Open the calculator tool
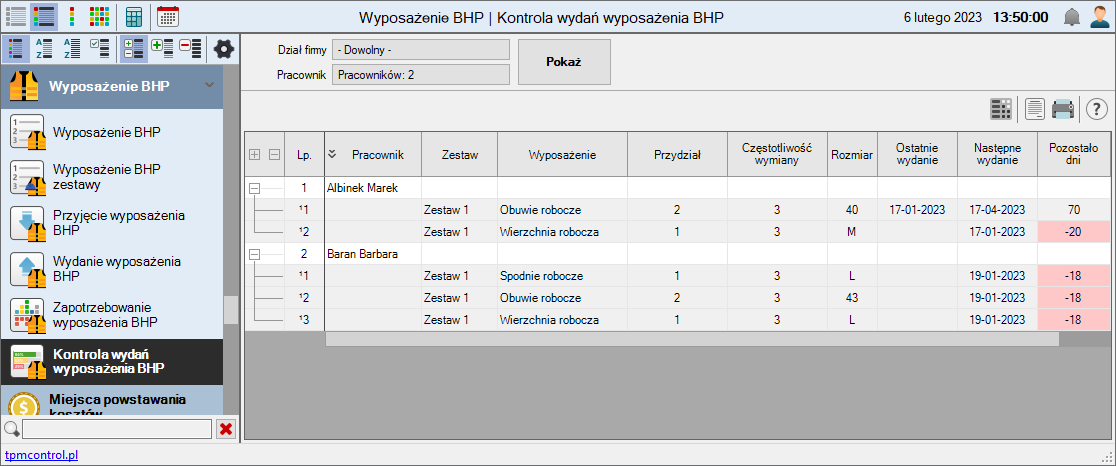 coord(133,16)
